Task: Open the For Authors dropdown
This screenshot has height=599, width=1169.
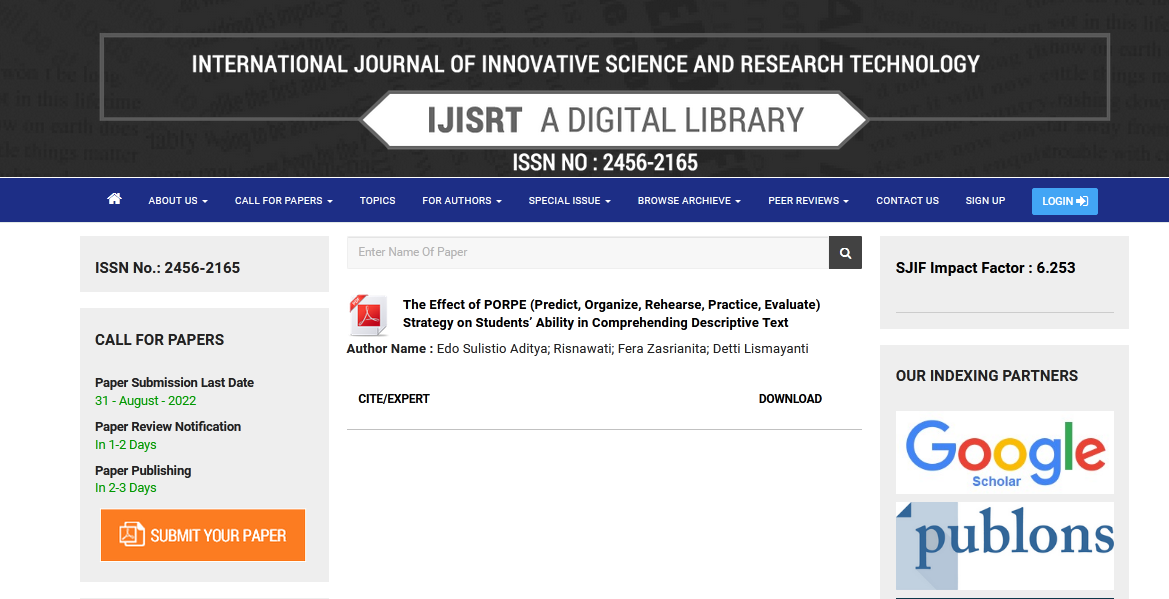Action: pos(461,201)
